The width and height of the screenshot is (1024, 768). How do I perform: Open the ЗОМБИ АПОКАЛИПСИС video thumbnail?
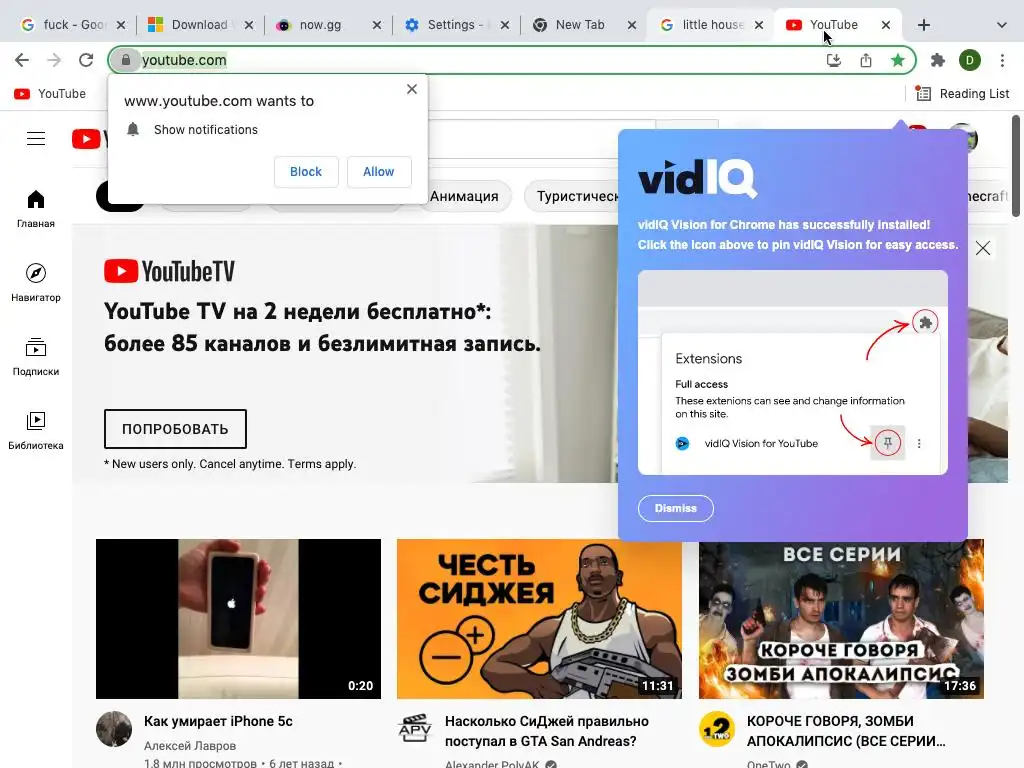841,619
